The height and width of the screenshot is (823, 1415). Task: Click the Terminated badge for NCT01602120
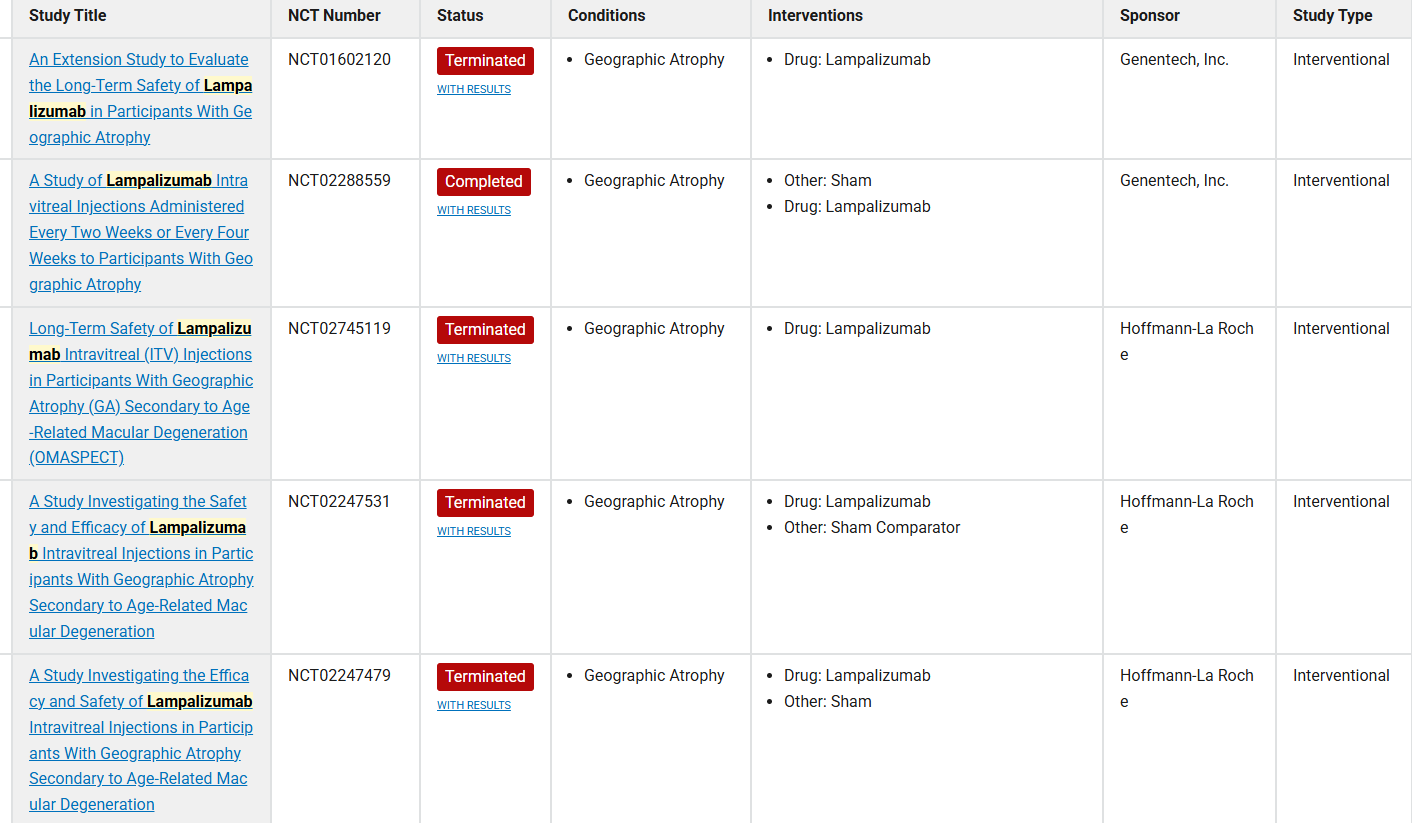point(485,61)
